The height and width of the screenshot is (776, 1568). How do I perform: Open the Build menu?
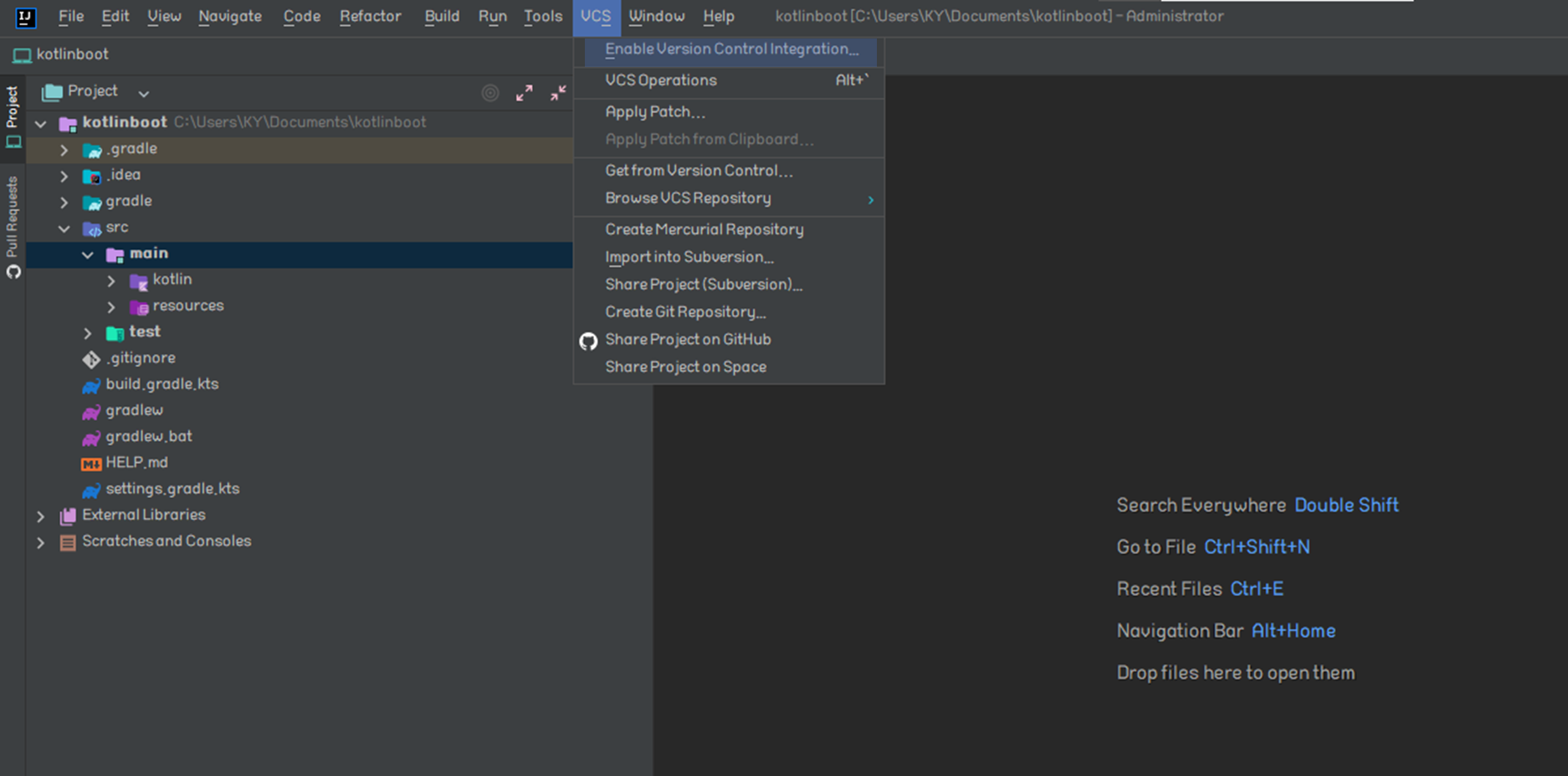tap(442, 16)
